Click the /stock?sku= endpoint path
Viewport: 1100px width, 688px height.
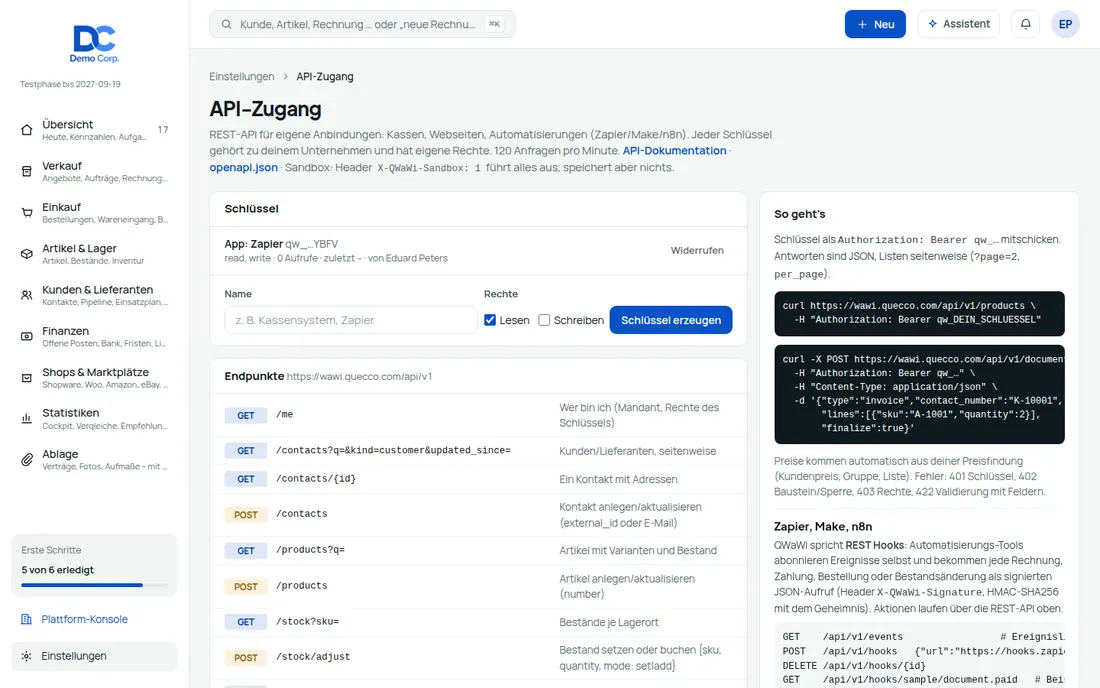[x=307, y=621]
